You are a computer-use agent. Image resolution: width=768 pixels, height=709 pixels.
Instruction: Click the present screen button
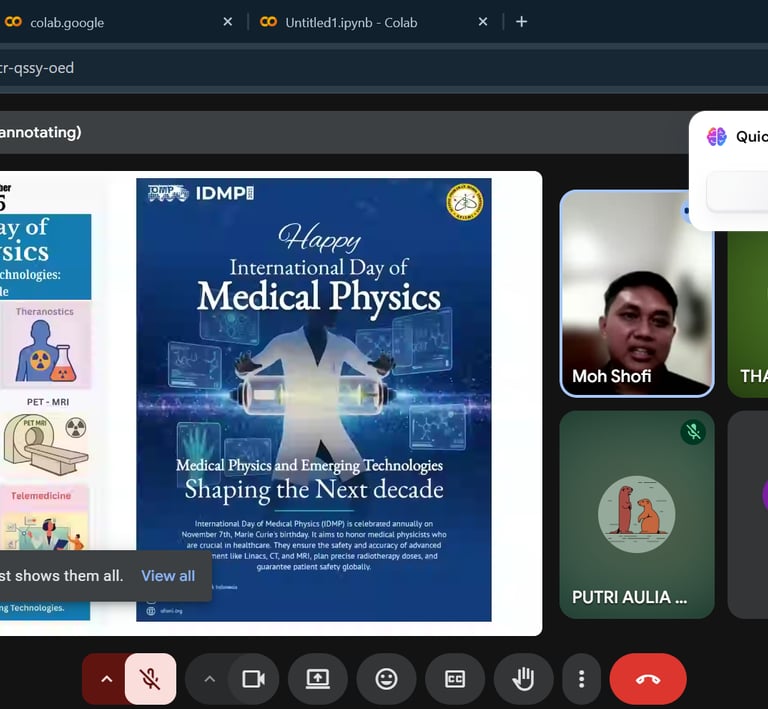click(318, 679)
